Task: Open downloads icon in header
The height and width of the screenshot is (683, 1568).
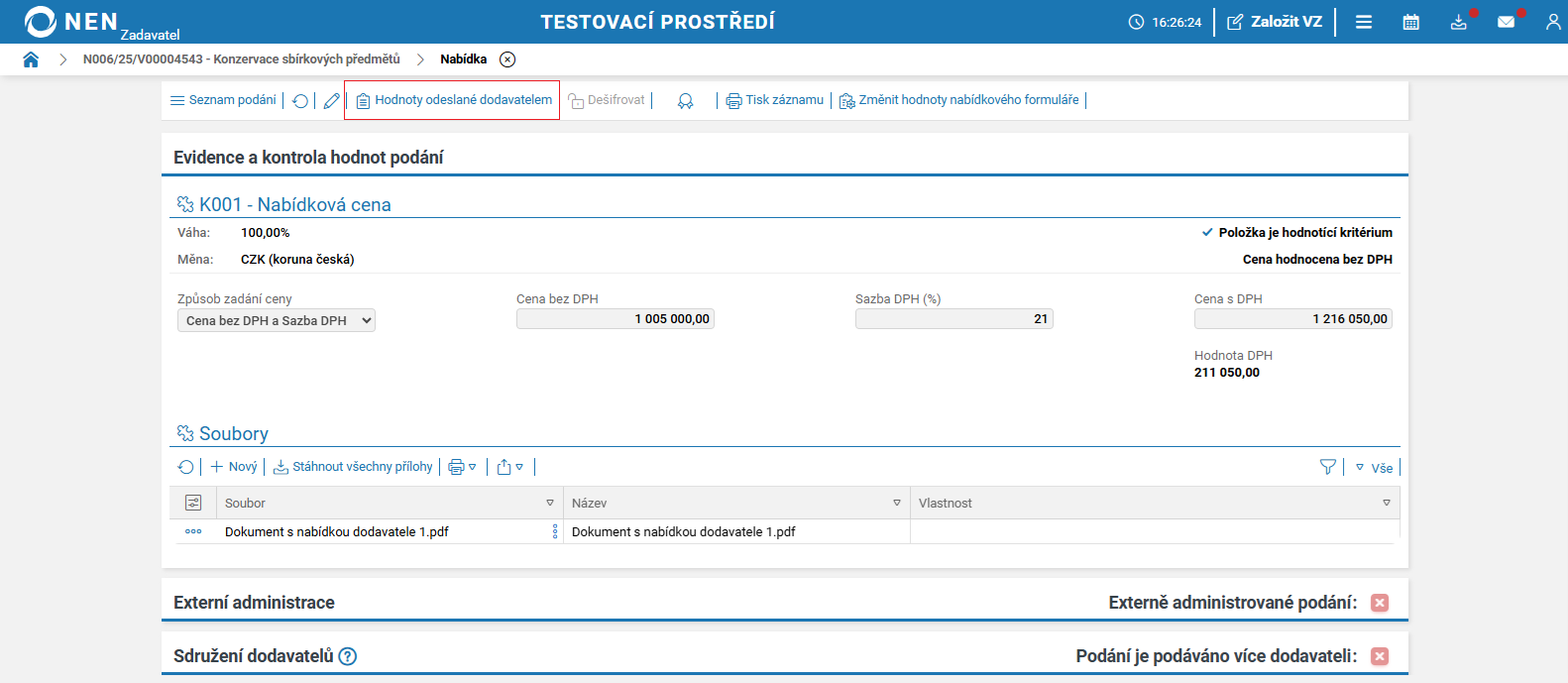Action: pos(1459,22)
